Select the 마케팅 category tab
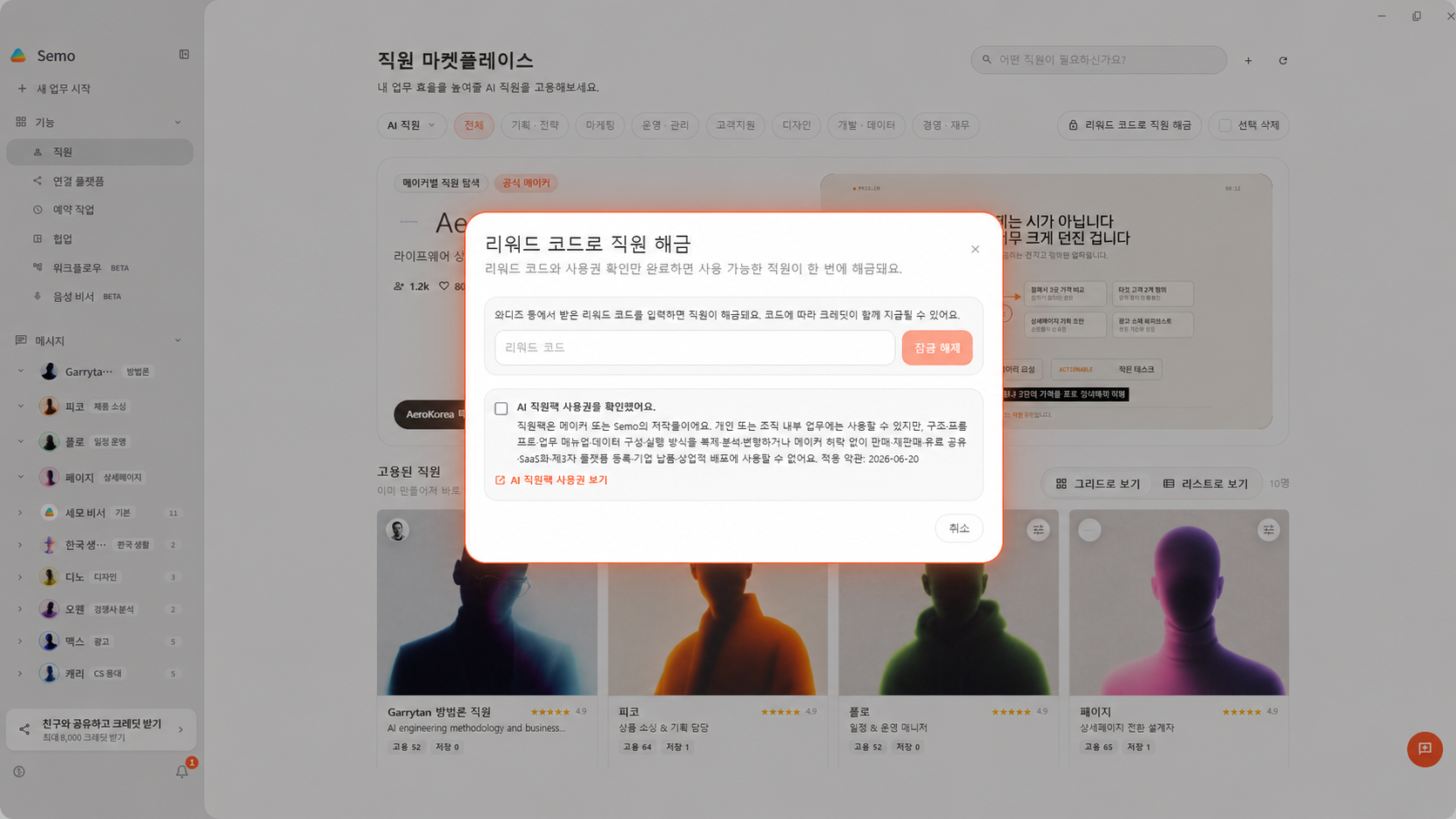 (x=600, y=125)
